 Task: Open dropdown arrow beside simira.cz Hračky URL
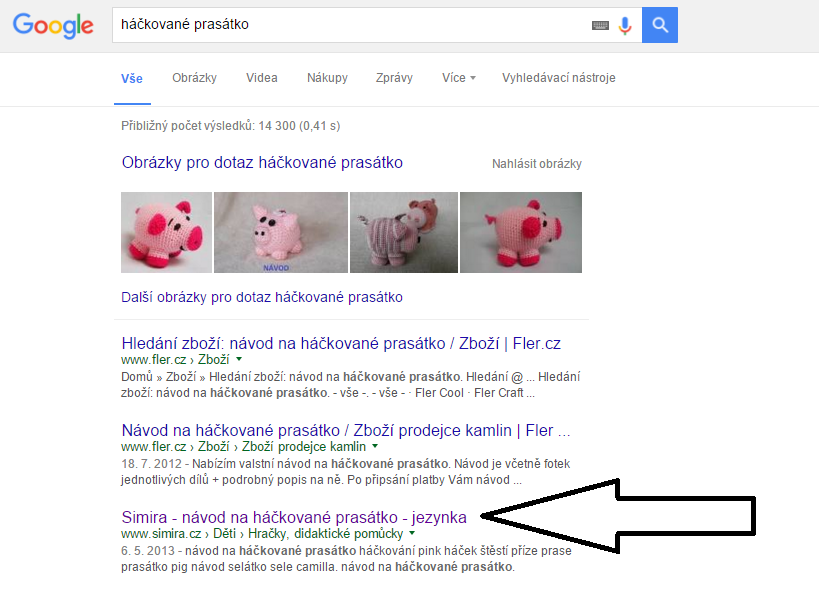pyautogui.click(x=412, y=533)
